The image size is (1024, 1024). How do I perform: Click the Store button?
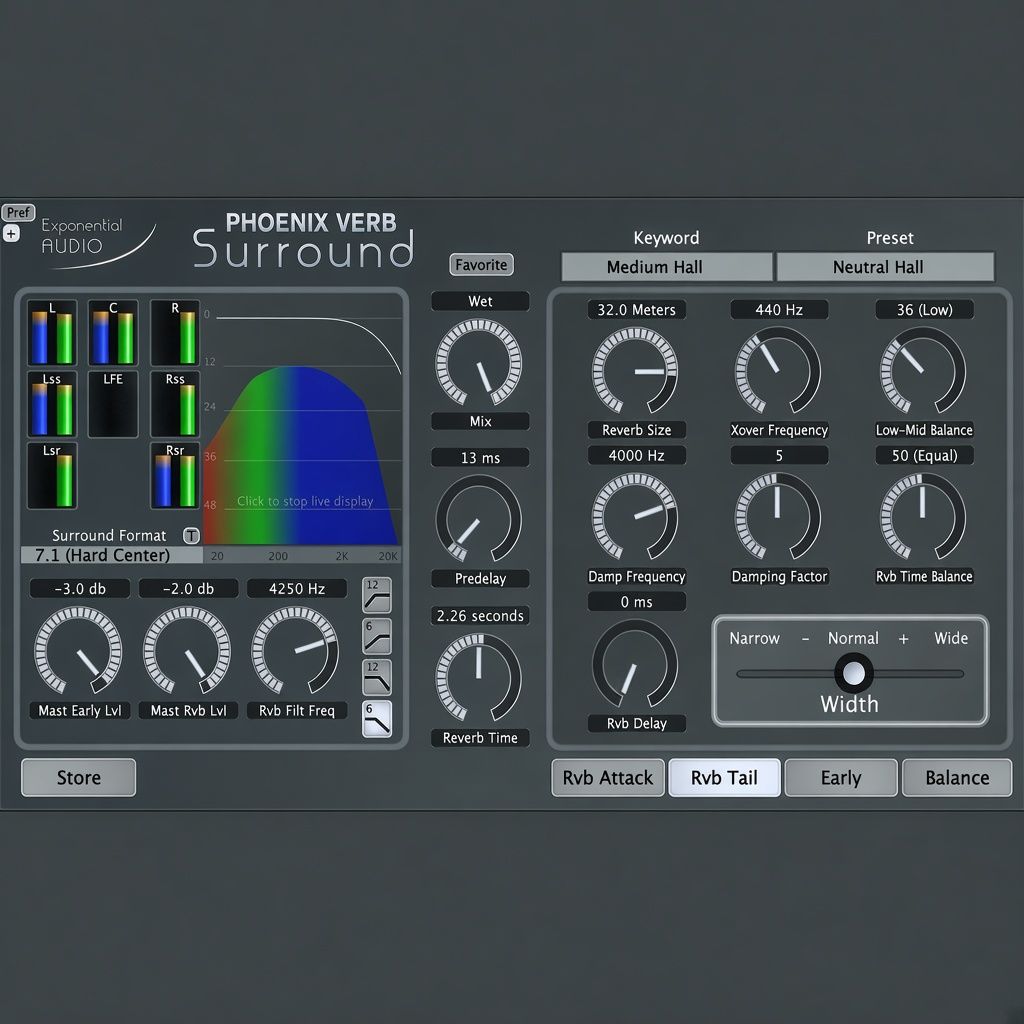78,777
